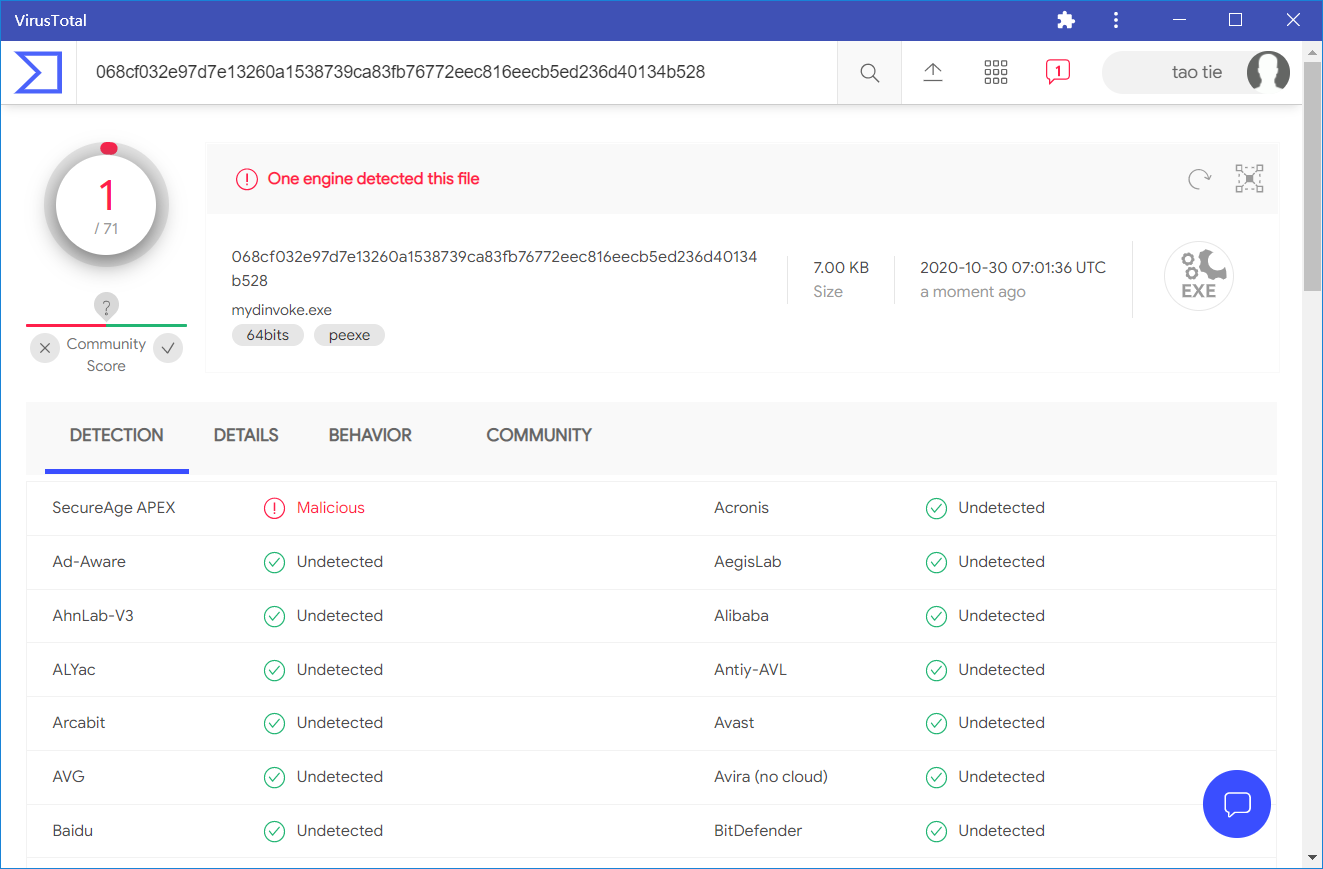Viewport: 1323px width, 869px height.
Task: Click the VirusTotal logo icon
Action: point(38,72)
